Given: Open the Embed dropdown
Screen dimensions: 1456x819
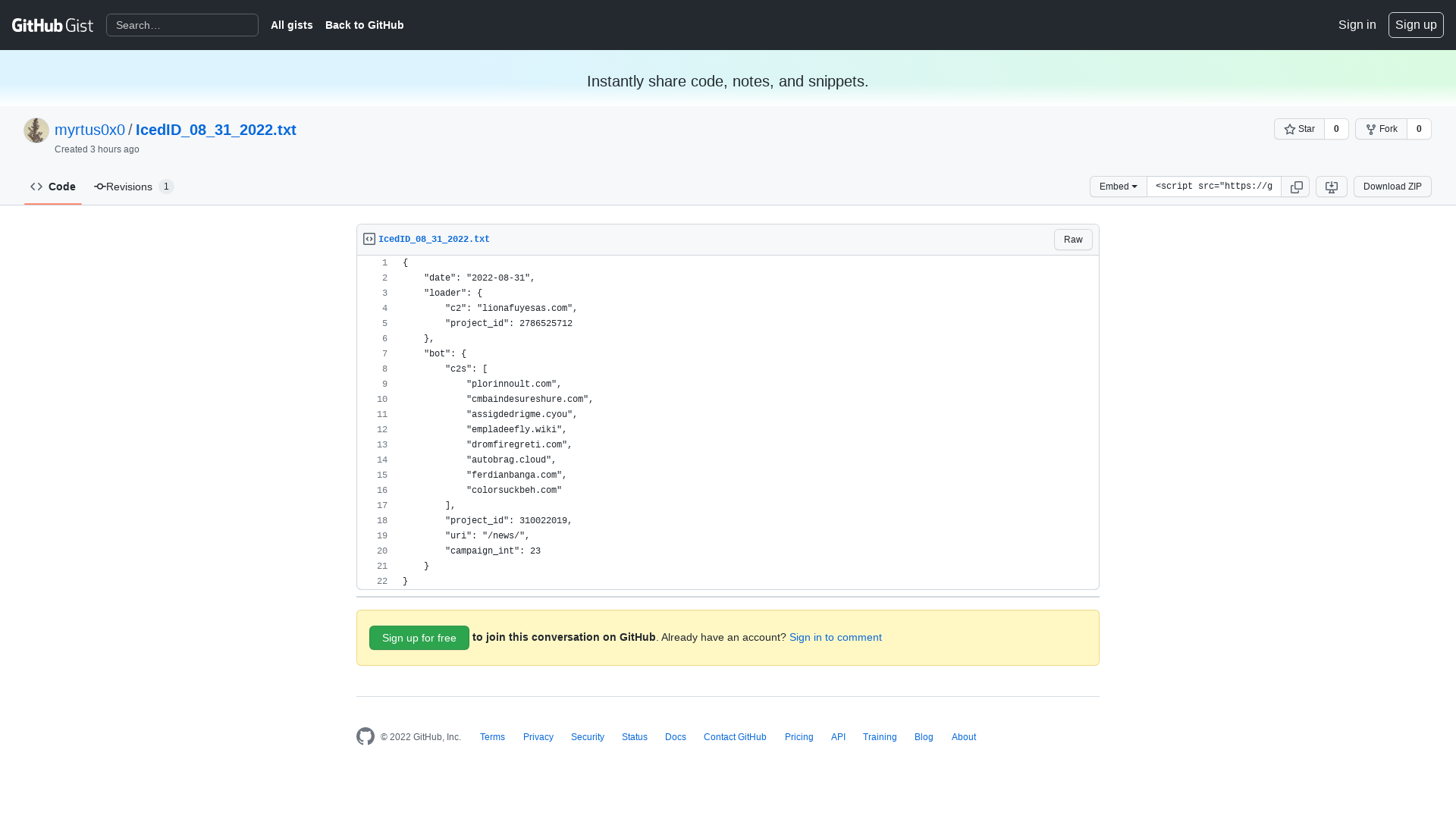Looking at the screenshot, I should point(1117,187).
